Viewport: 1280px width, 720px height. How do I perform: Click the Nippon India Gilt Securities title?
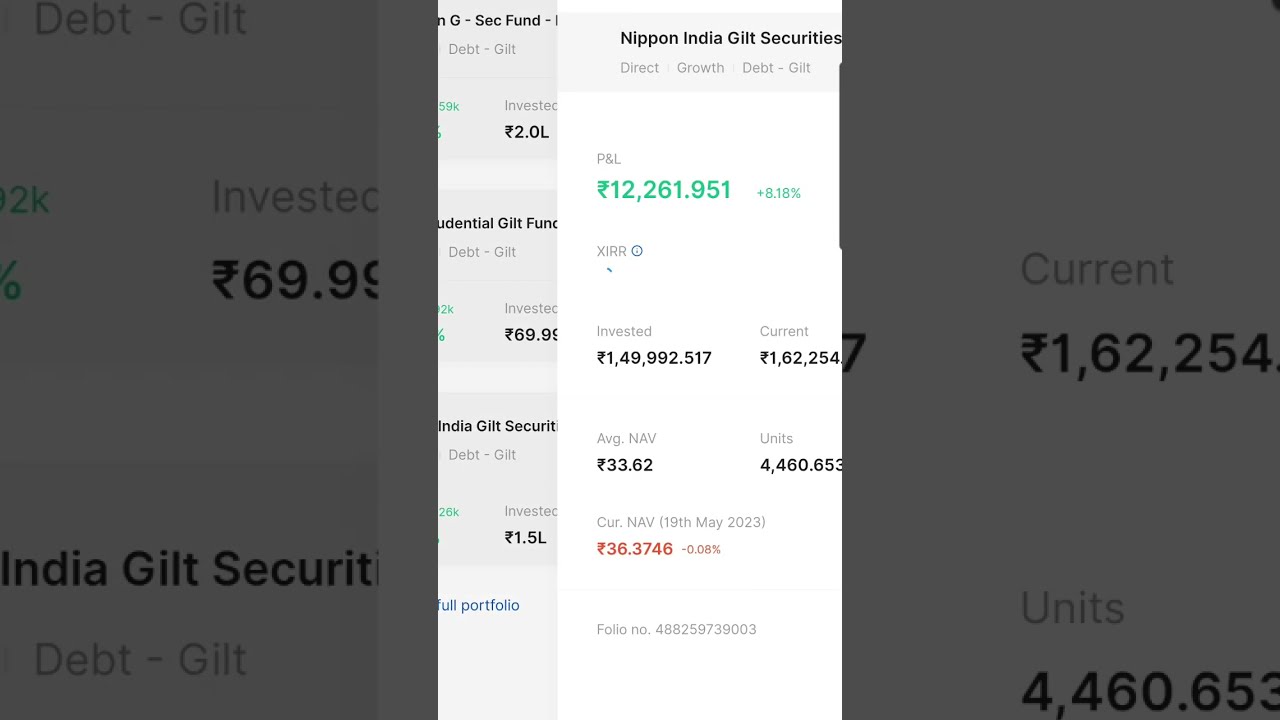(x=730, y=38)
